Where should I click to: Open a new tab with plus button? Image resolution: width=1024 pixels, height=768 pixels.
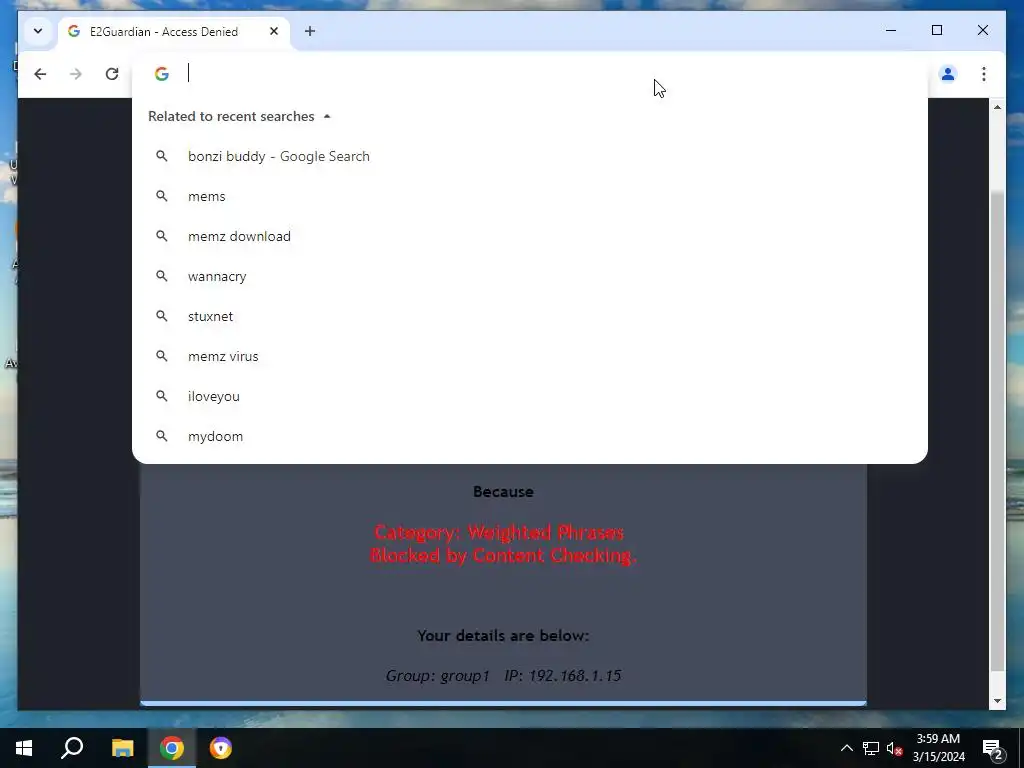click(x=310, y=31)
